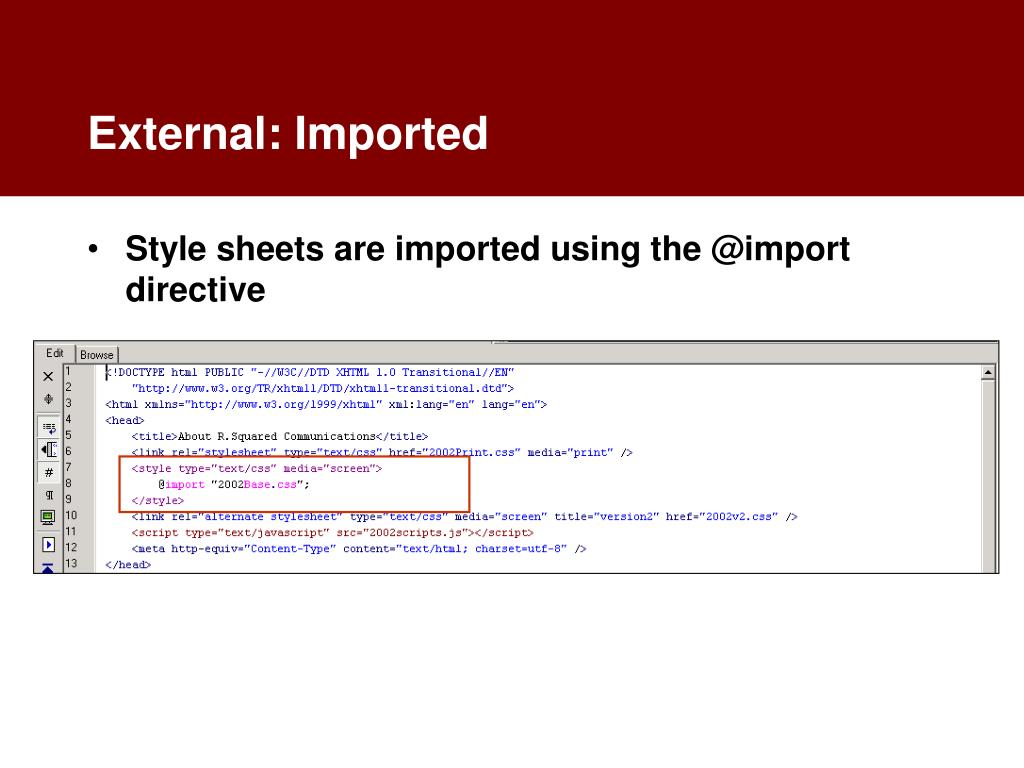The width and height of the screenshot is (1024, 768).
Task: Click the 2002Print.css link line
Action: tap(382, 453)
